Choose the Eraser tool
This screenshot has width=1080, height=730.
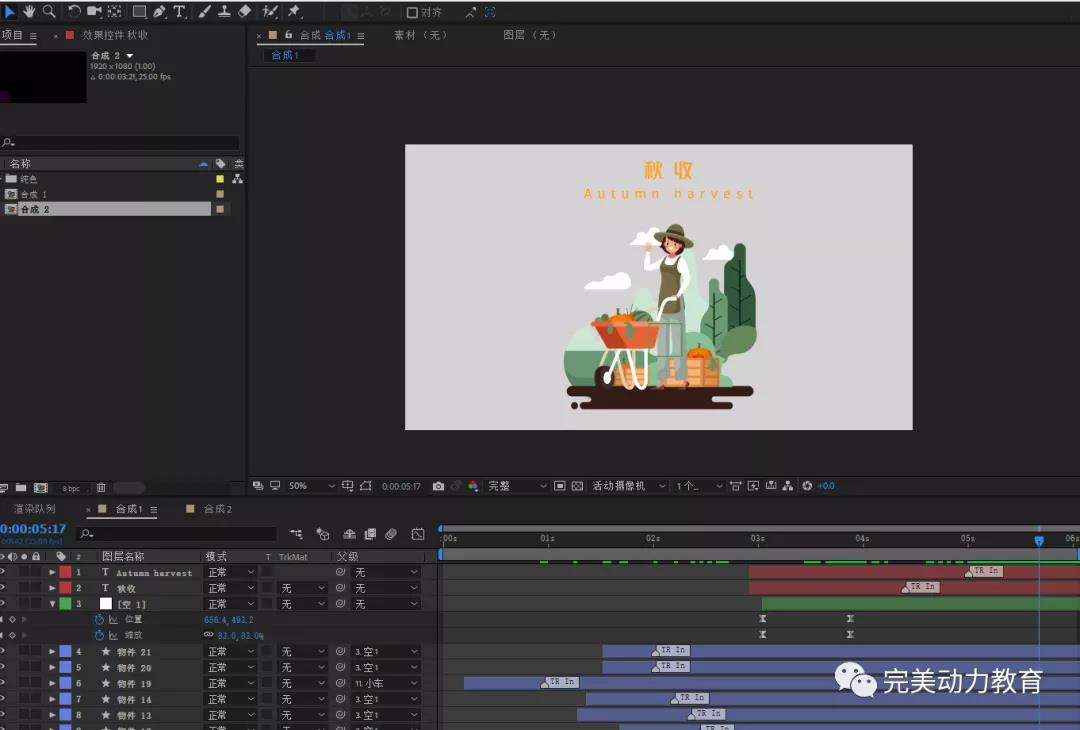[245, 12]
